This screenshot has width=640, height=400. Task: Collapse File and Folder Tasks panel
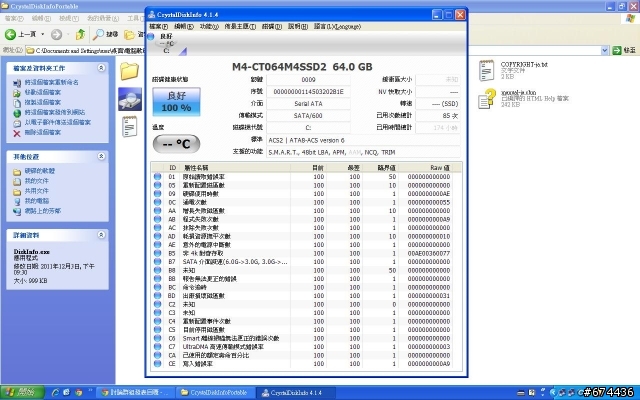[x=101, y=68]
